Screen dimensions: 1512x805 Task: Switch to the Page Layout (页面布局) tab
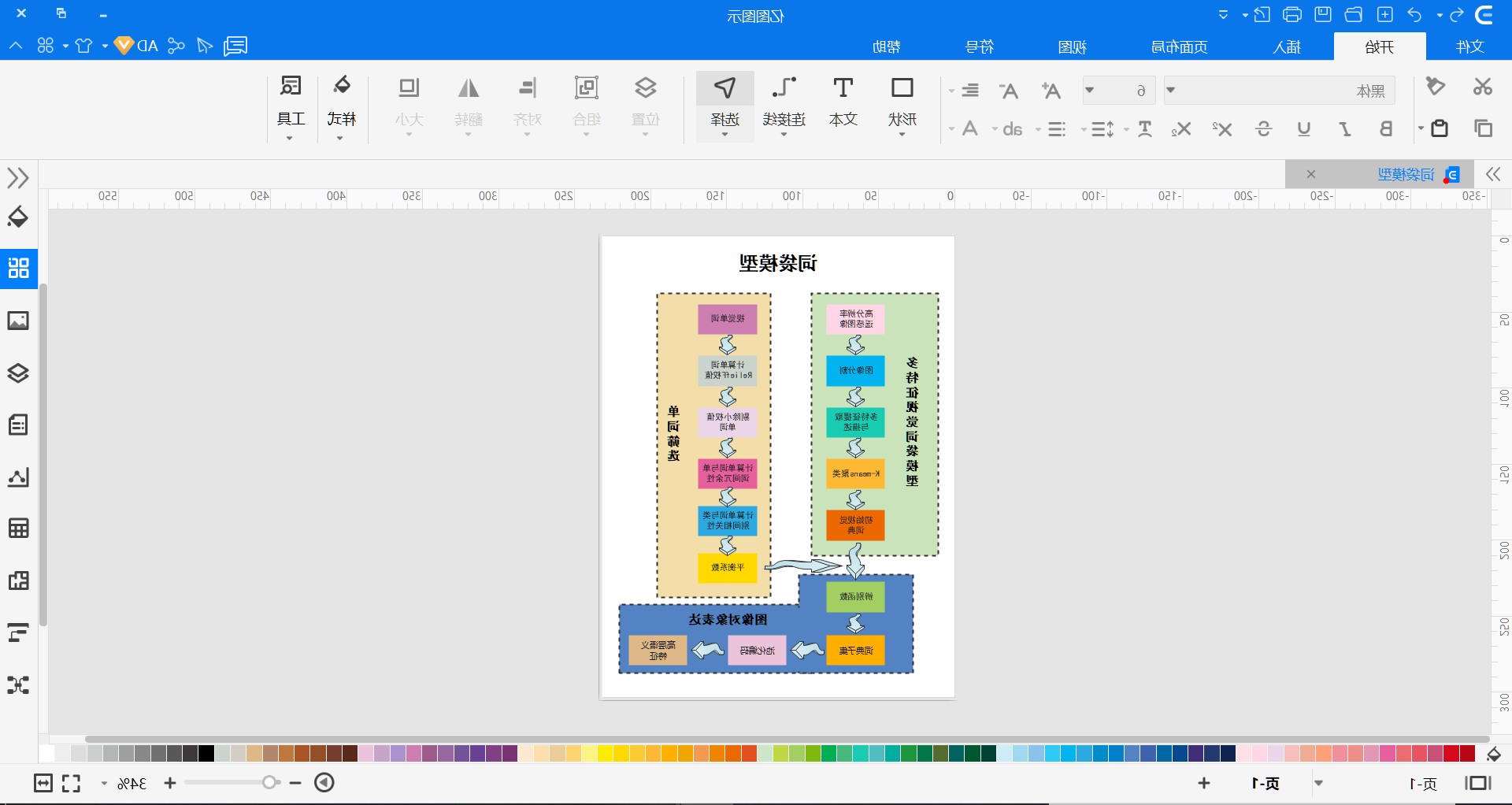point(1179,46)
